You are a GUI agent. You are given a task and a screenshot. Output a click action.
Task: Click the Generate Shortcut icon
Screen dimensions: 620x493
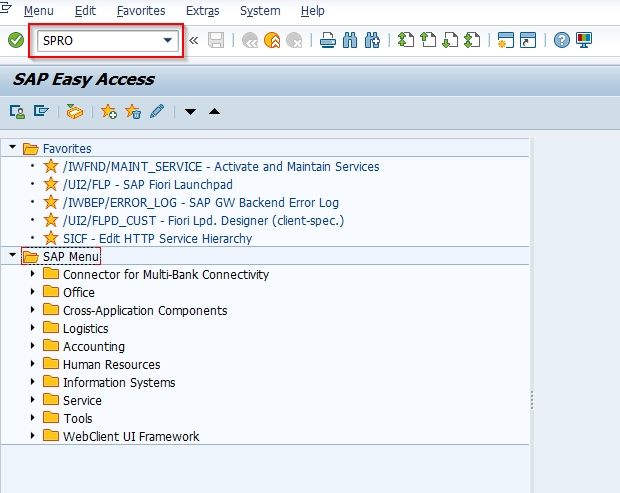[x=528, y=40]
